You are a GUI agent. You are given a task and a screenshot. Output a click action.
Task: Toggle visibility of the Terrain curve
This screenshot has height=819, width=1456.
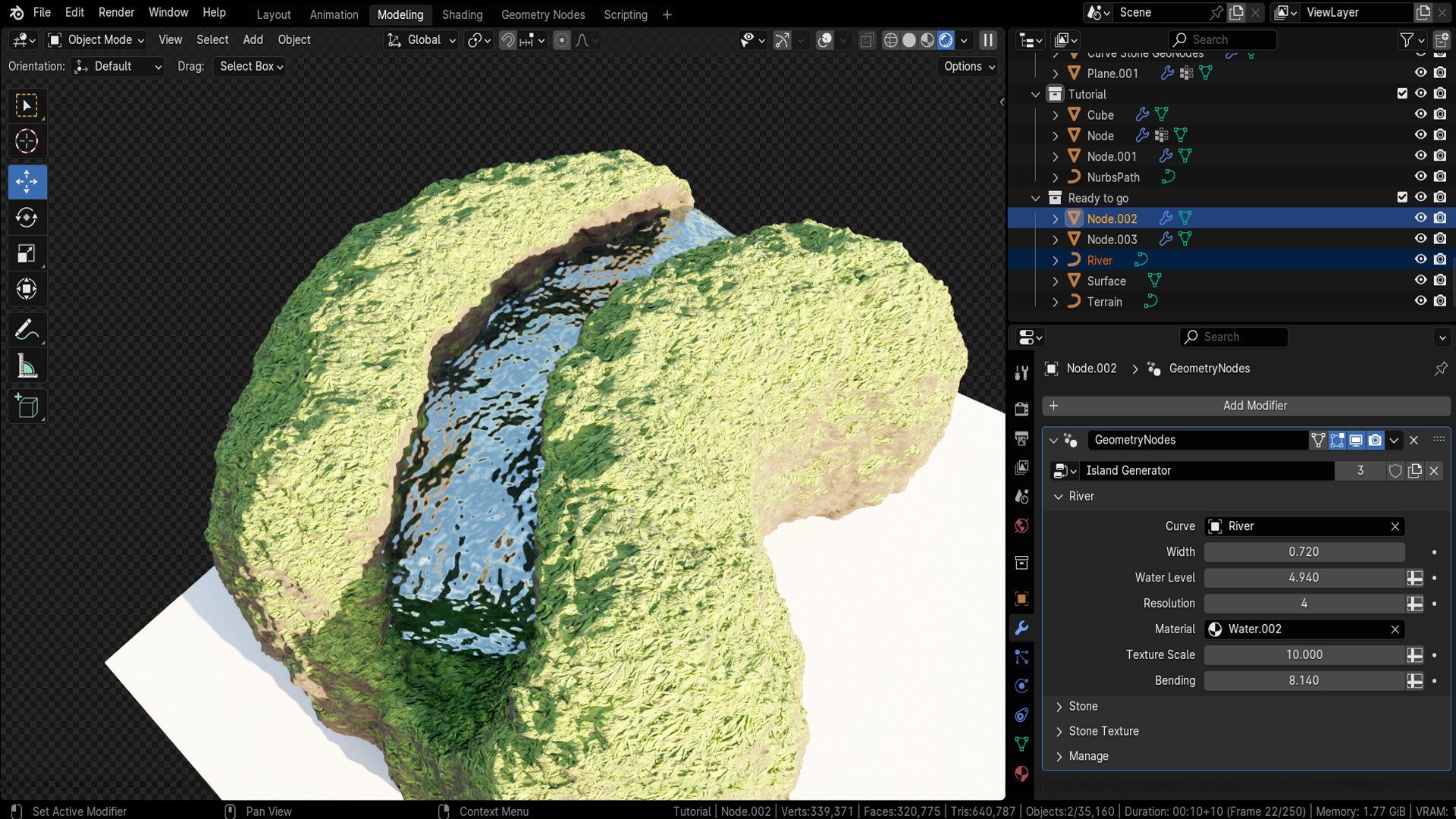(1420, 300)
